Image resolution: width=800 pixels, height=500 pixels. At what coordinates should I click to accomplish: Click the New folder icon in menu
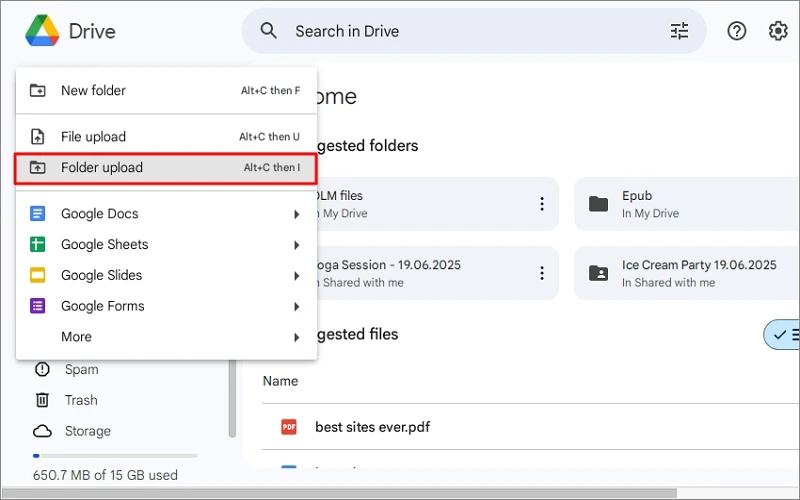[37, 90]
